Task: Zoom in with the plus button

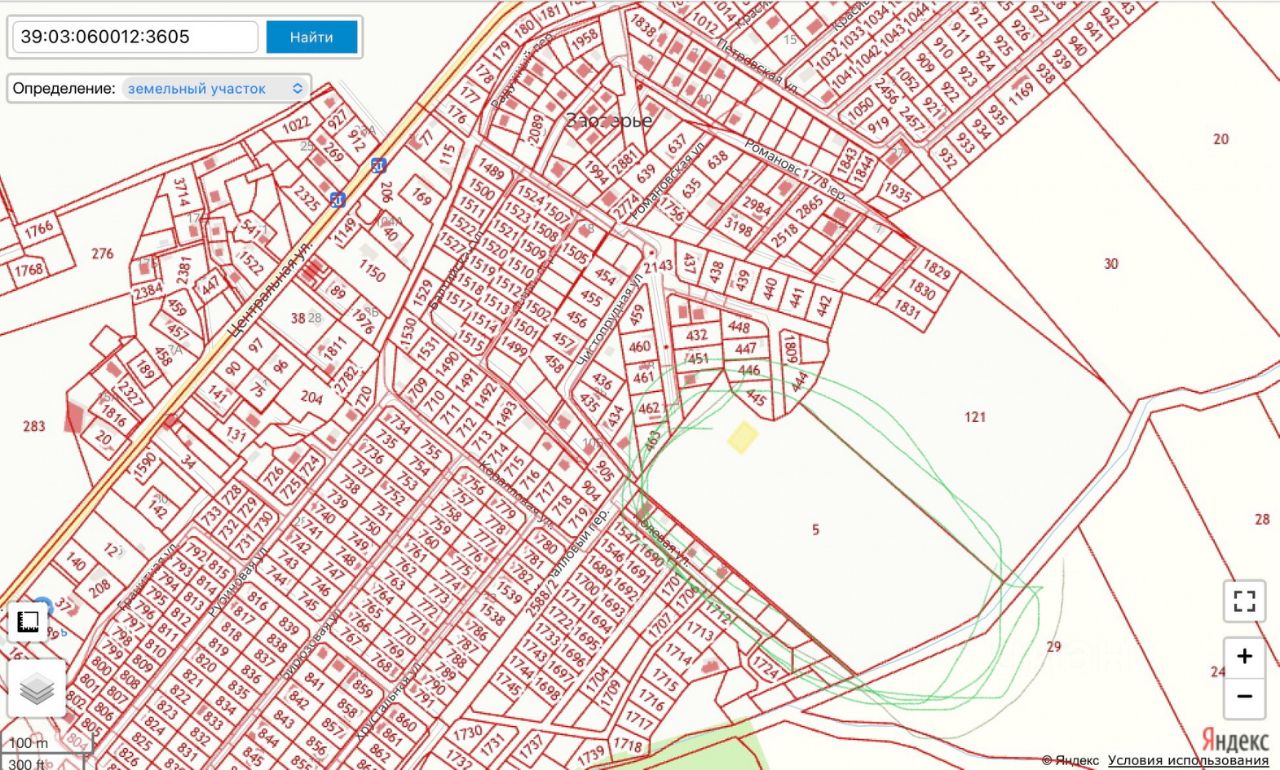Action: tap(1244, 657)
